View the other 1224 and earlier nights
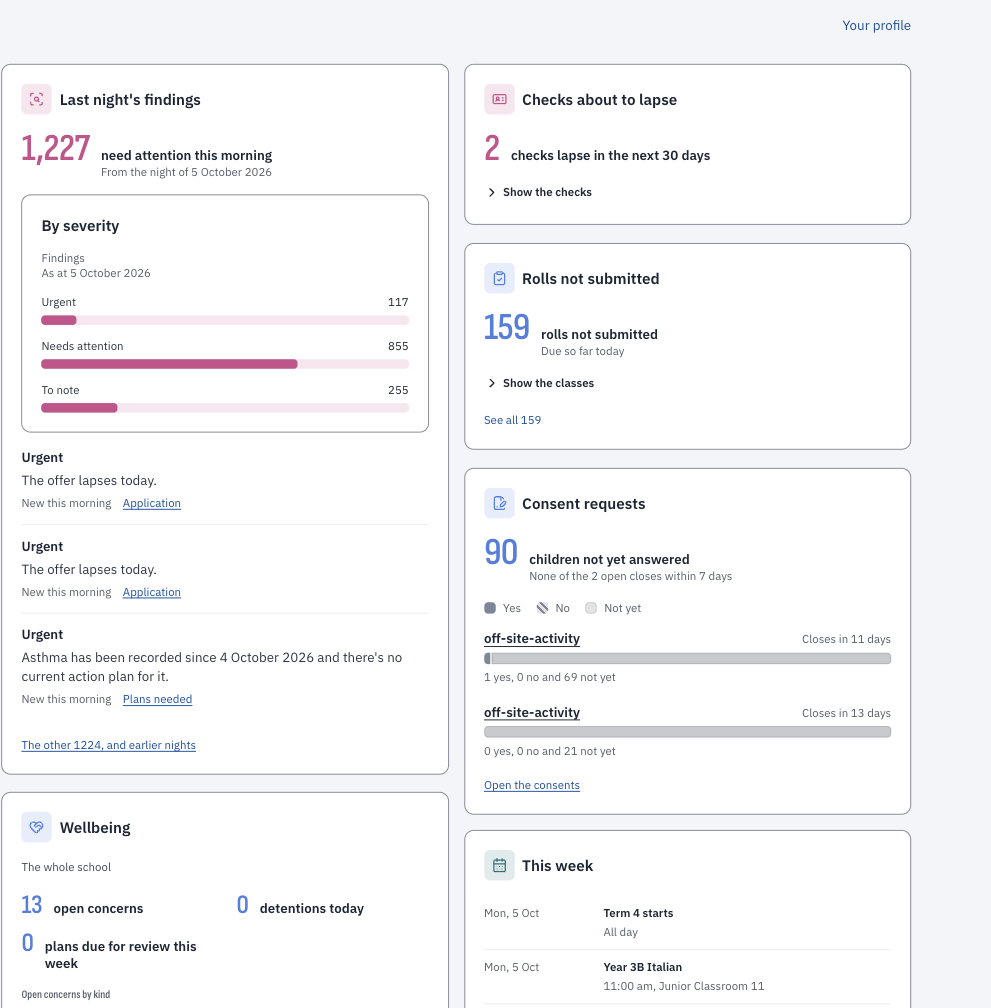Image resolution: width=991 pixels, height=1008 pixels. (x=109, y=745)
